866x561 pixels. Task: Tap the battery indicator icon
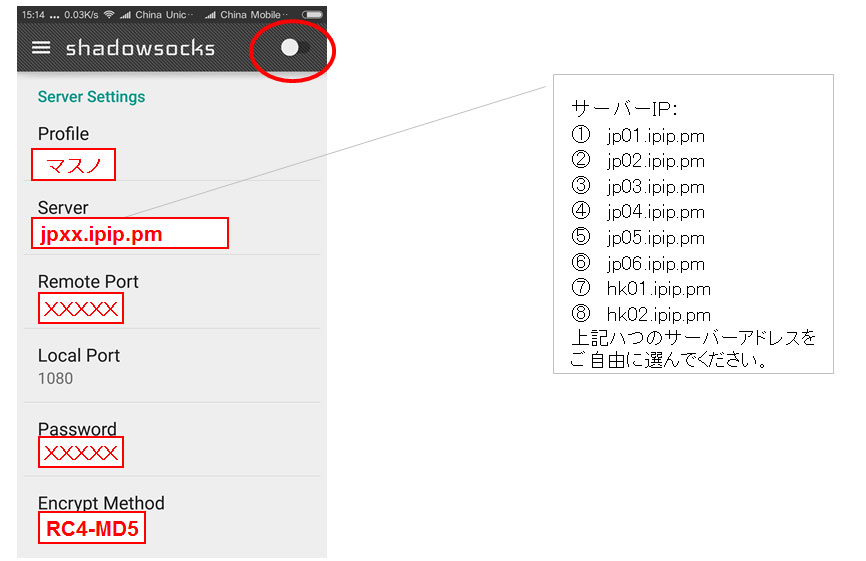pyautogui.click(x=312, y=14)
